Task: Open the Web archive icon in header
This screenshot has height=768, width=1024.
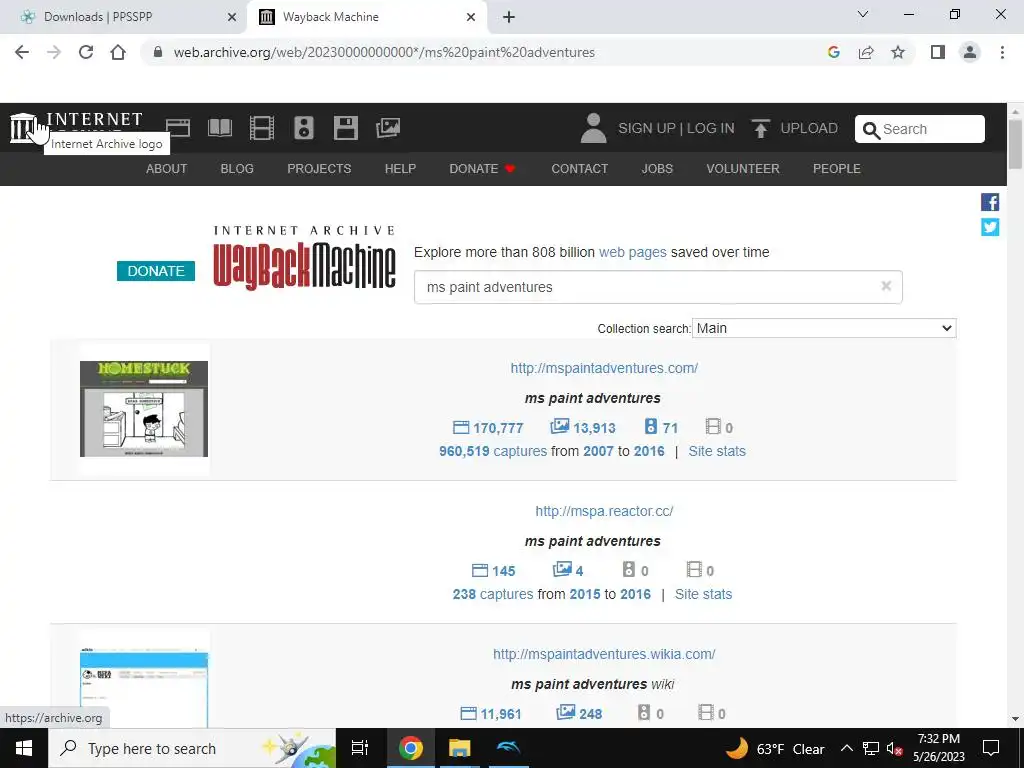Action: coord(178,128)
